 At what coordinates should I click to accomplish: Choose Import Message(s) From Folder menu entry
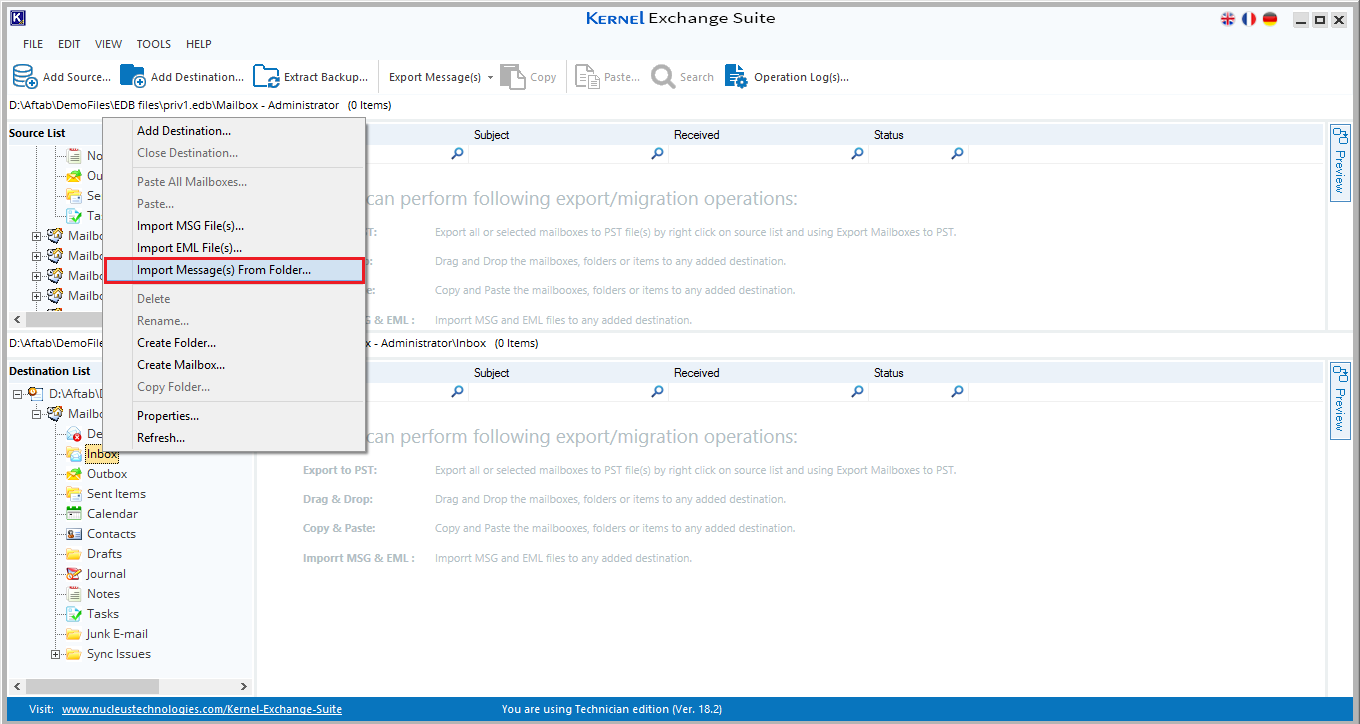coord(224,270)
